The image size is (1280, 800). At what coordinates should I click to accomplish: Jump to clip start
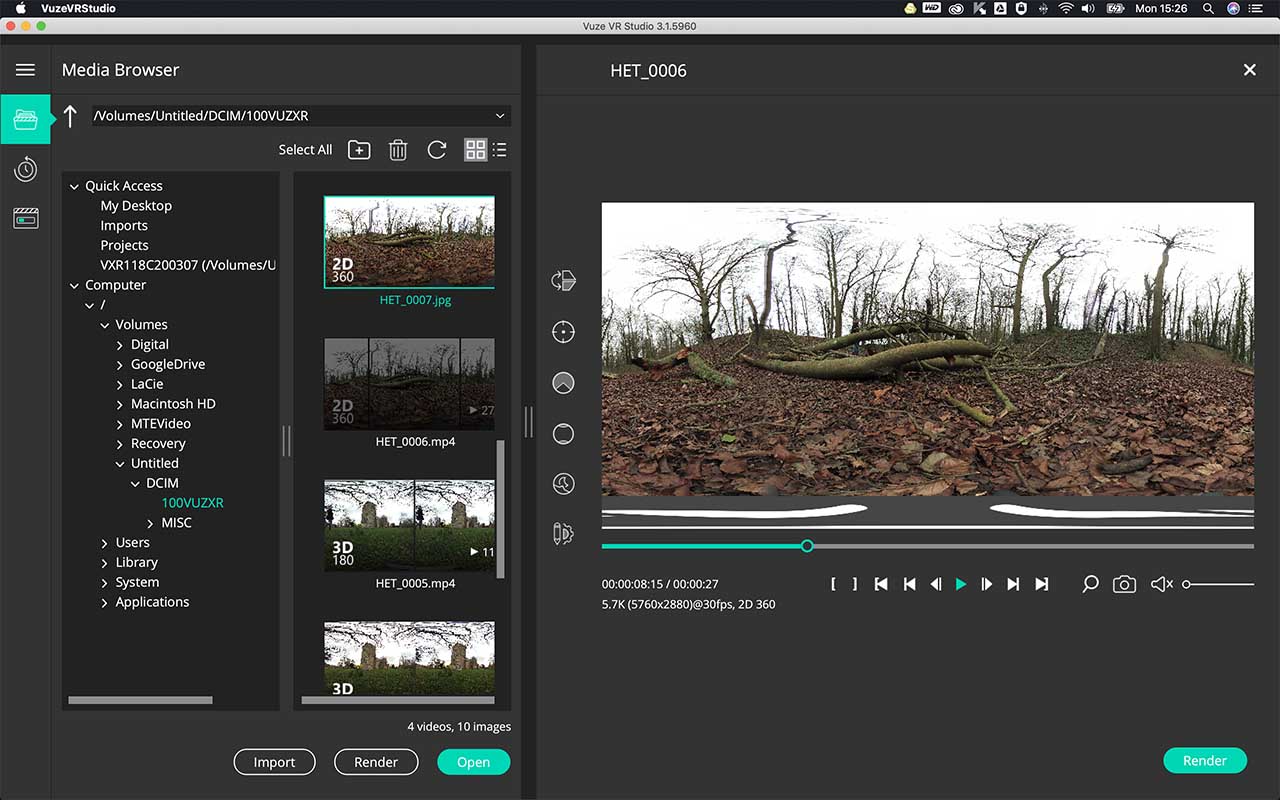click(881, 584)
